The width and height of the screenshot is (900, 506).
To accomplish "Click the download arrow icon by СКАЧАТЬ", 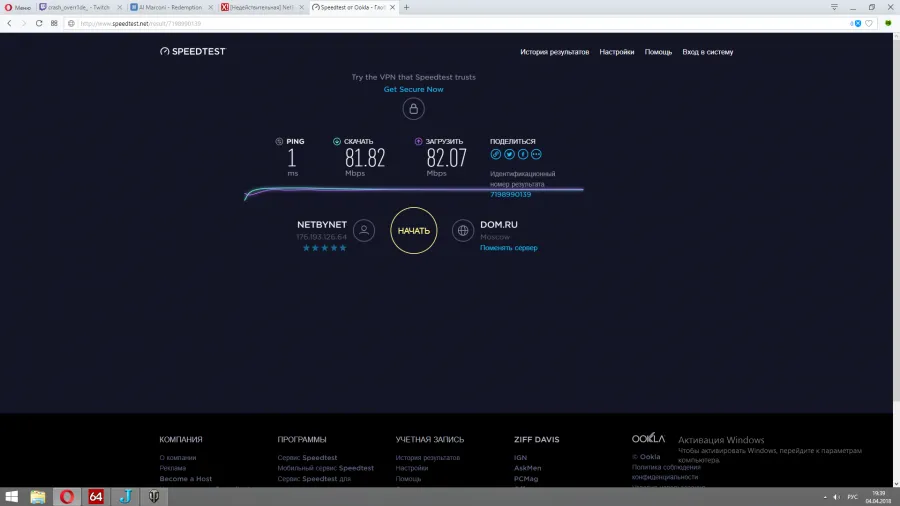I will [x=337, y=141].
